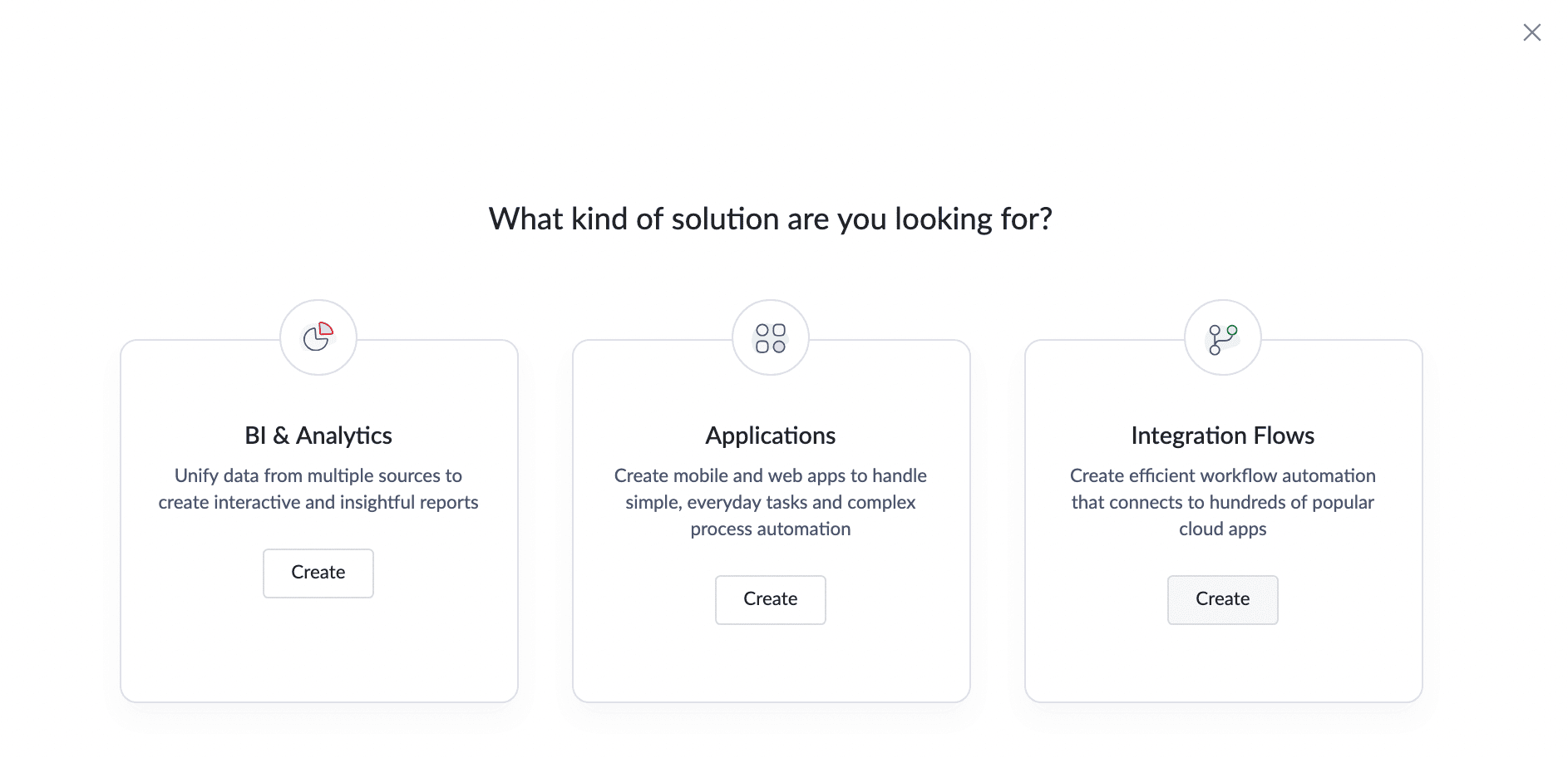Click the BI & Analytics pie chart icon
The image size is (1568, 758).
318,337
